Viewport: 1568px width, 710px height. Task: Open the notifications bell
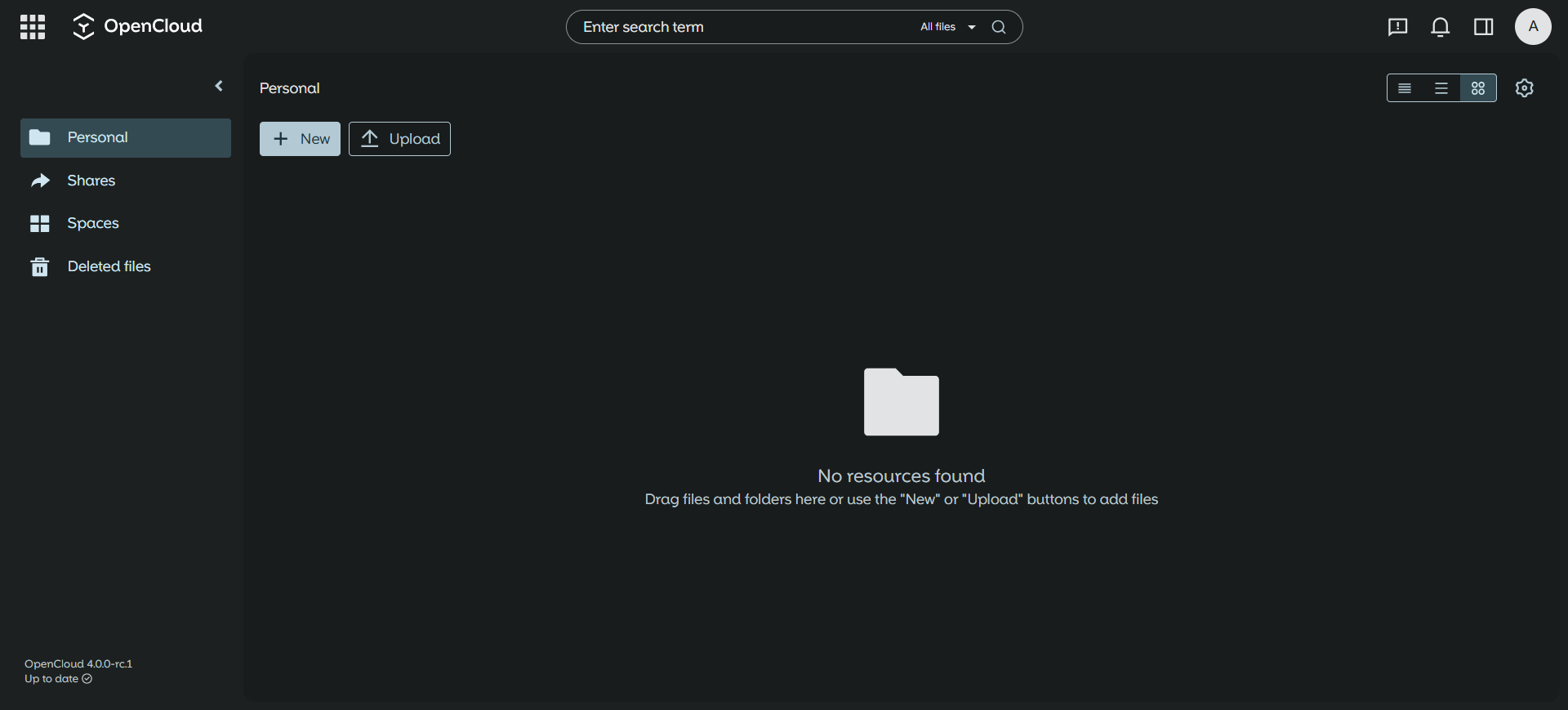(x=1440, y=27)
